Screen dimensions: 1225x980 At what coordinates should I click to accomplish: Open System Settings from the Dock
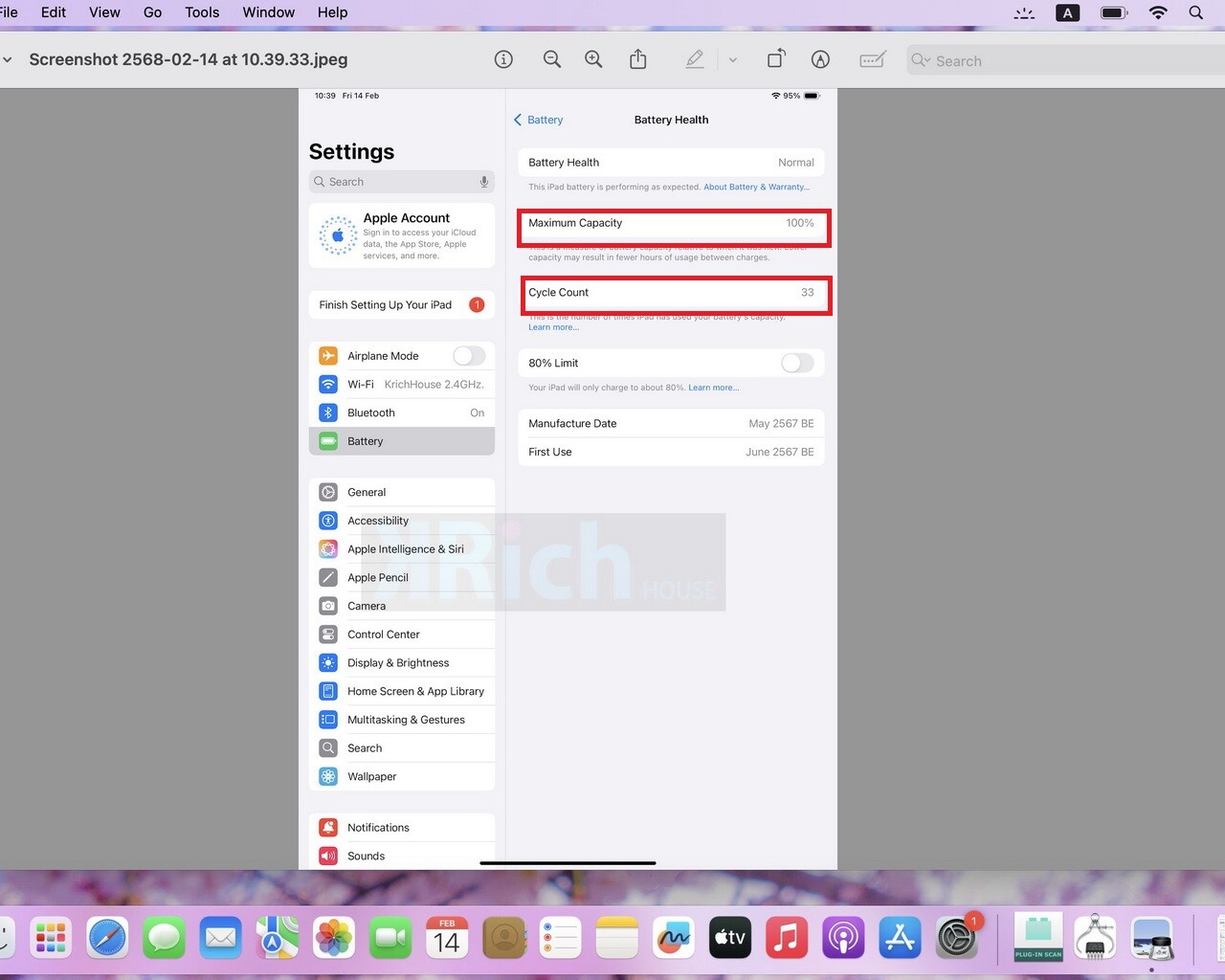(956, 938)
